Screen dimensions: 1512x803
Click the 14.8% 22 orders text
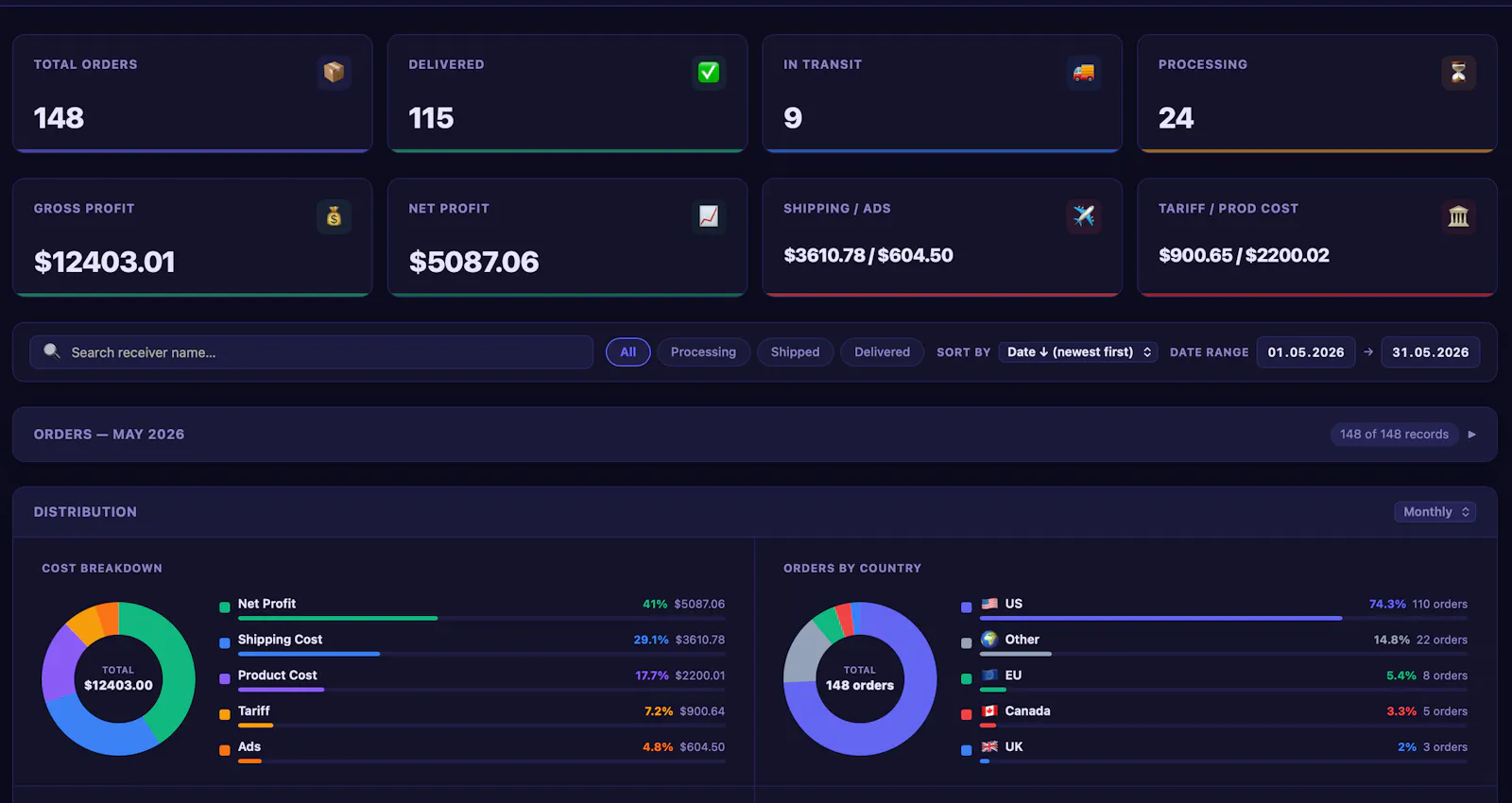(x=1420, y=640)
